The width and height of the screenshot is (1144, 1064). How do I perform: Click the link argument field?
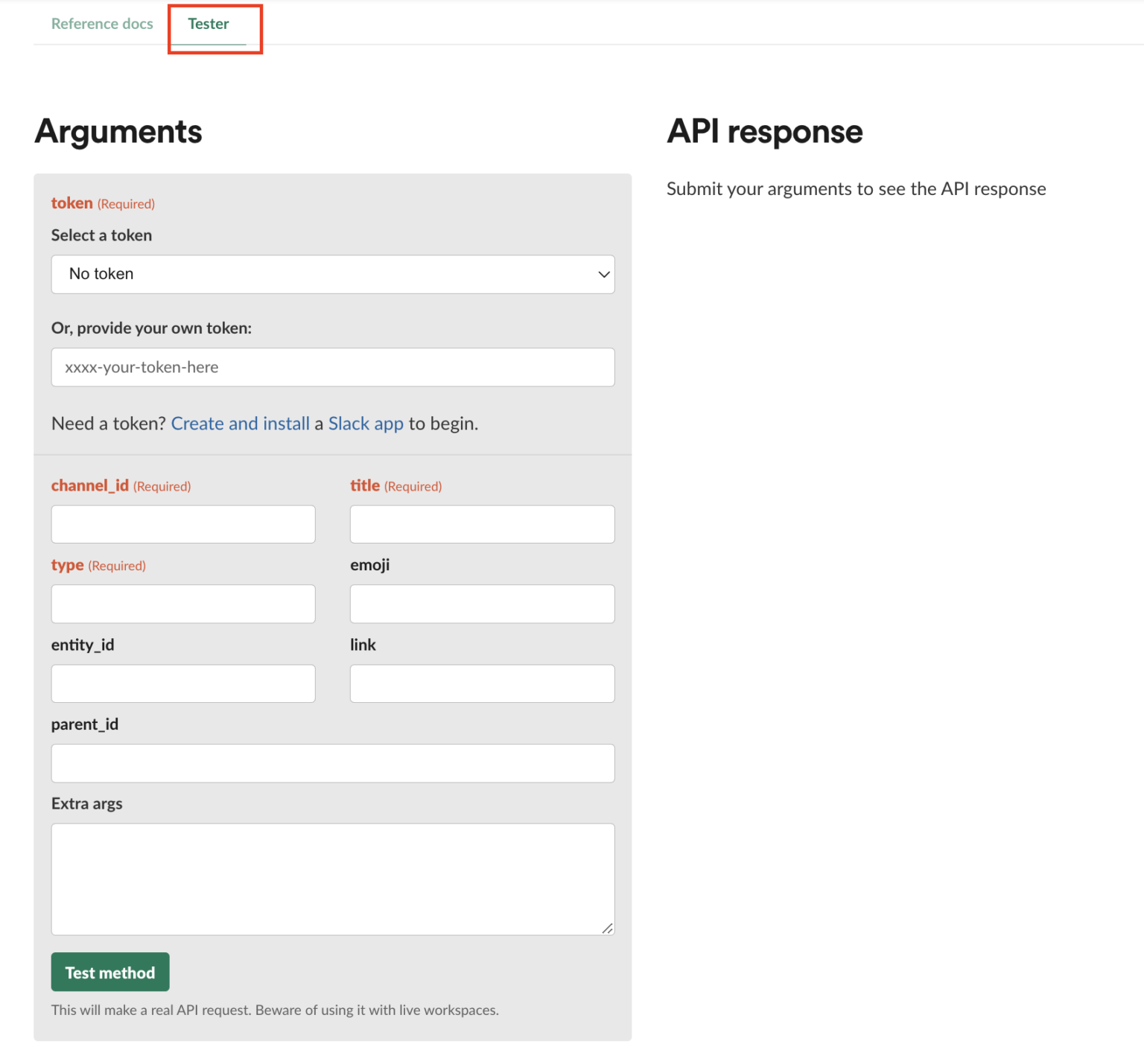pos(481,683)
